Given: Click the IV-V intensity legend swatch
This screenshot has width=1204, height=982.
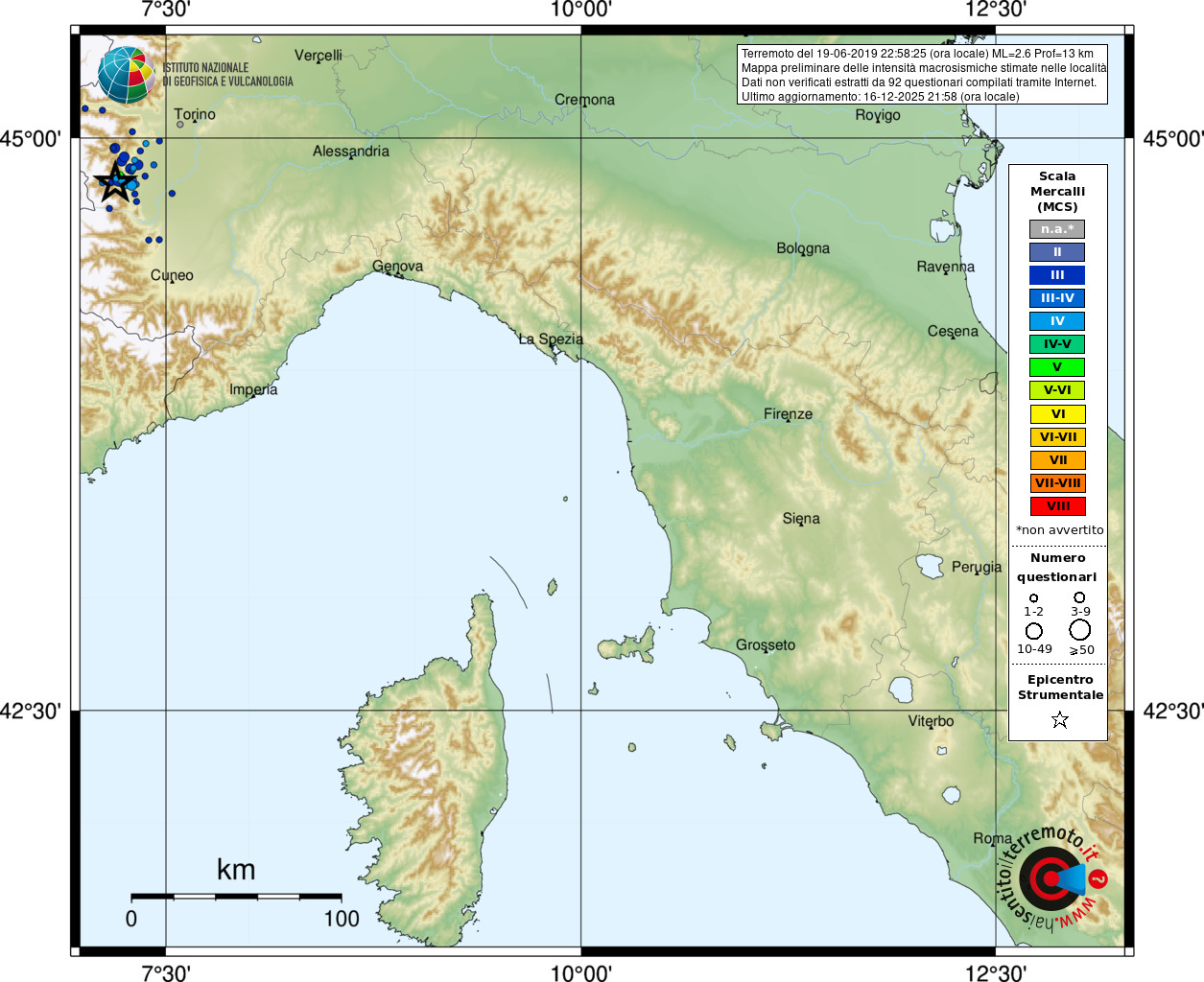Looking at the screenshot, I should (x=1057, y=344).
